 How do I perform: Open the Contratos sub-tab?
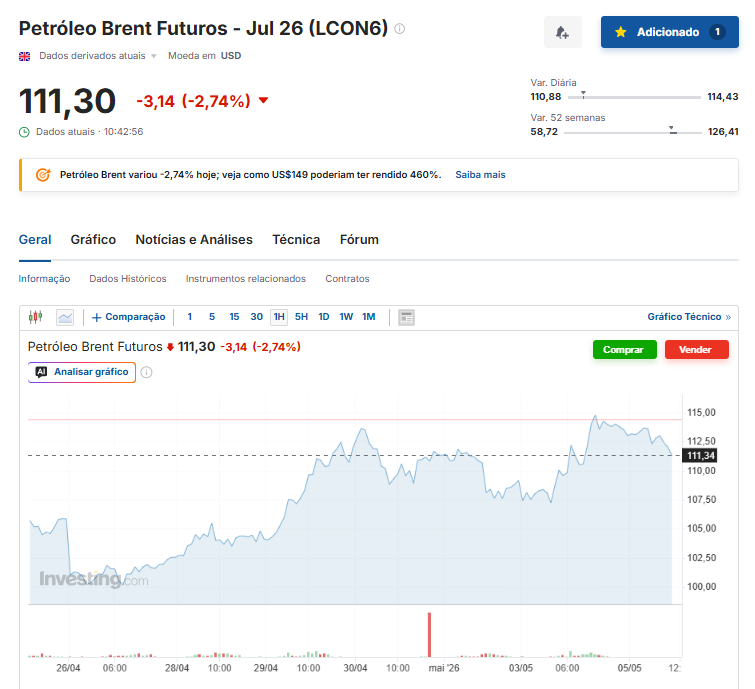347,279
